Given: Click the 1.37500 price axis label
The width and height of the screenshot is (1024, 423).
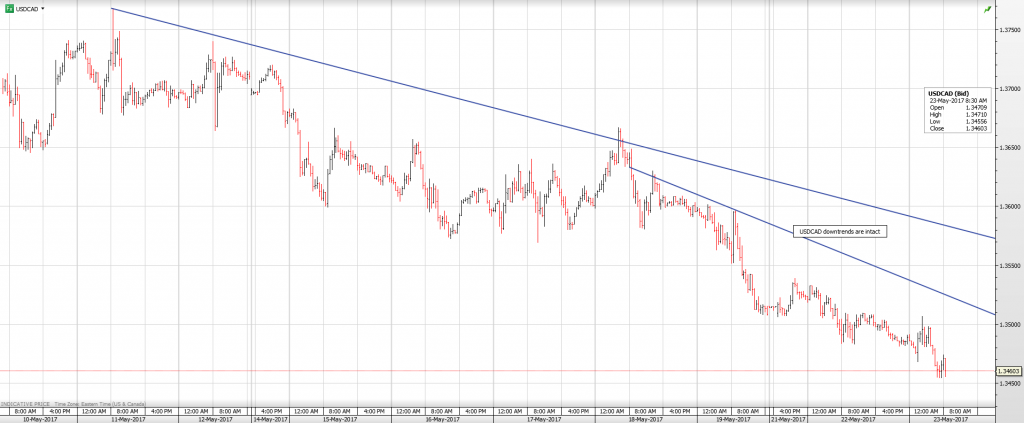Looking at the screenshot, I should tap(1009, 29).
